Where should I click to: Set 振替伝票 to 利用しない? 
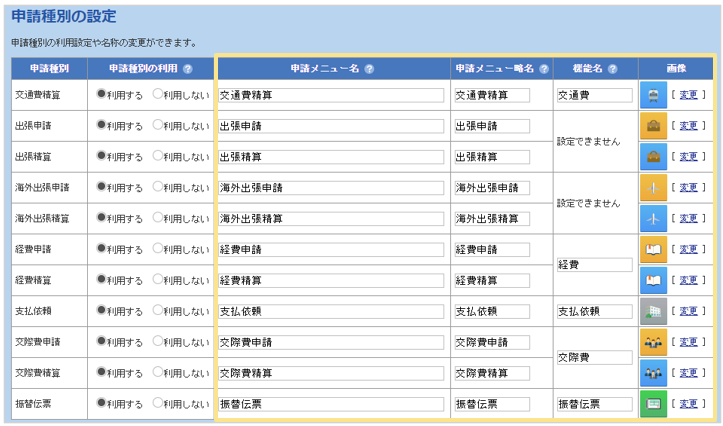click(x=158, y=404)
